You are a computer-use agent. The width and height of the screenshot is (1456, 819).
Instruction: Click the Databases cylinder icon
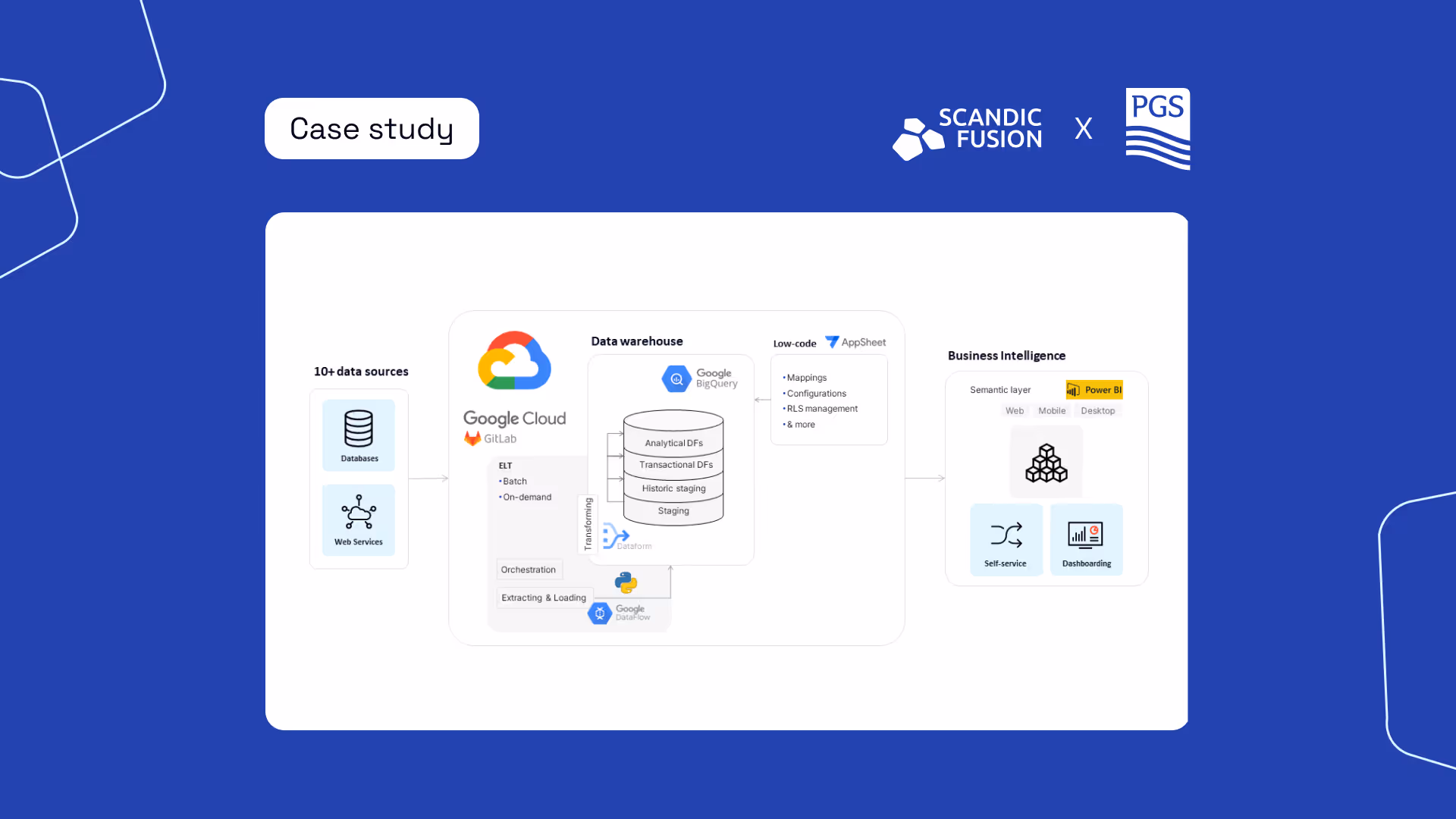[359, 428]
